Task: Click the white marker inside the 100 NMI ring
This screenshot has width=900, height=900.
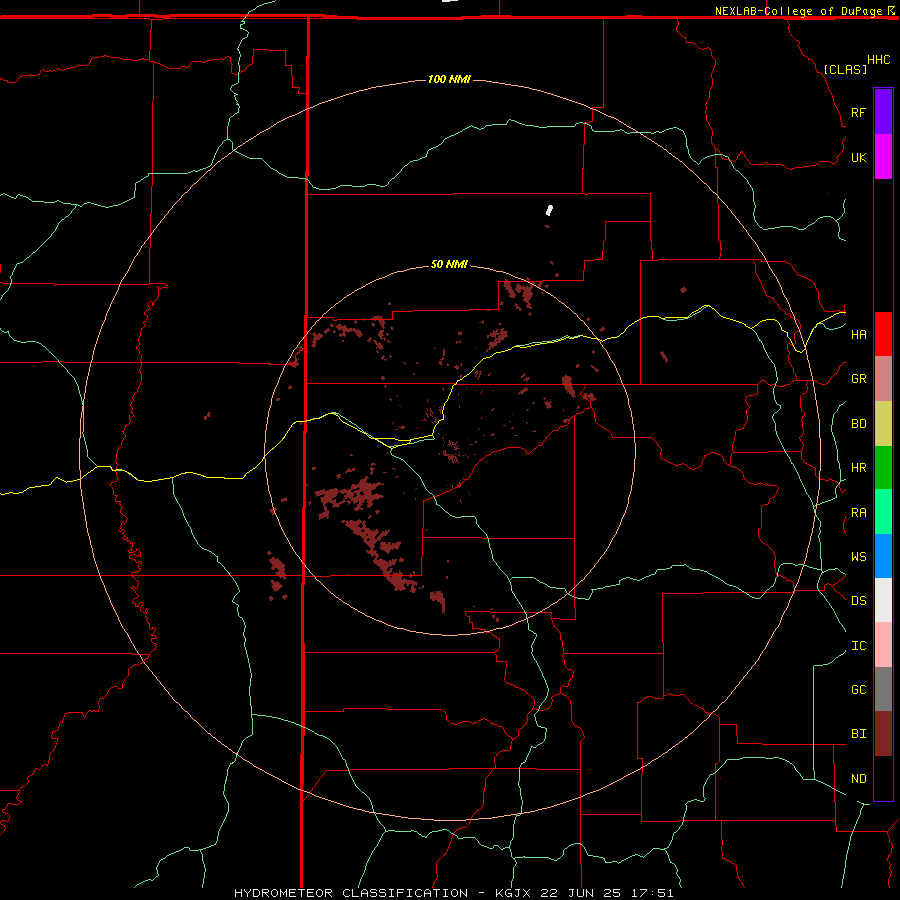Action: click(549, 211)
